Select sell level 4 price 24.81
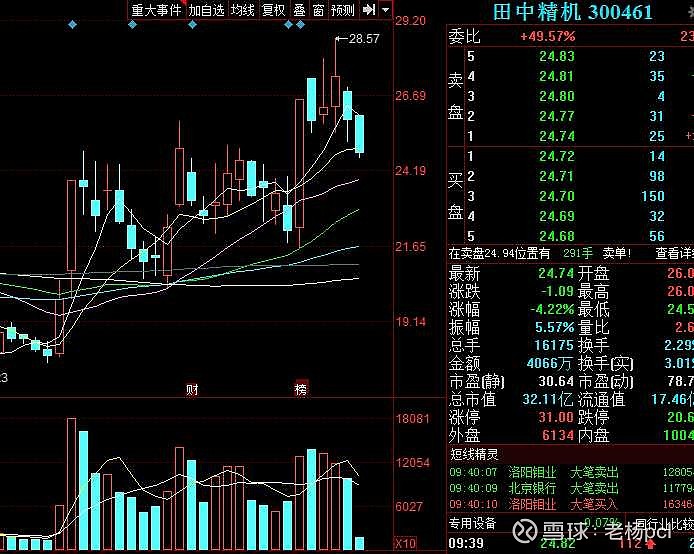Viewport: 694px width, 554px height. point(557,77)
